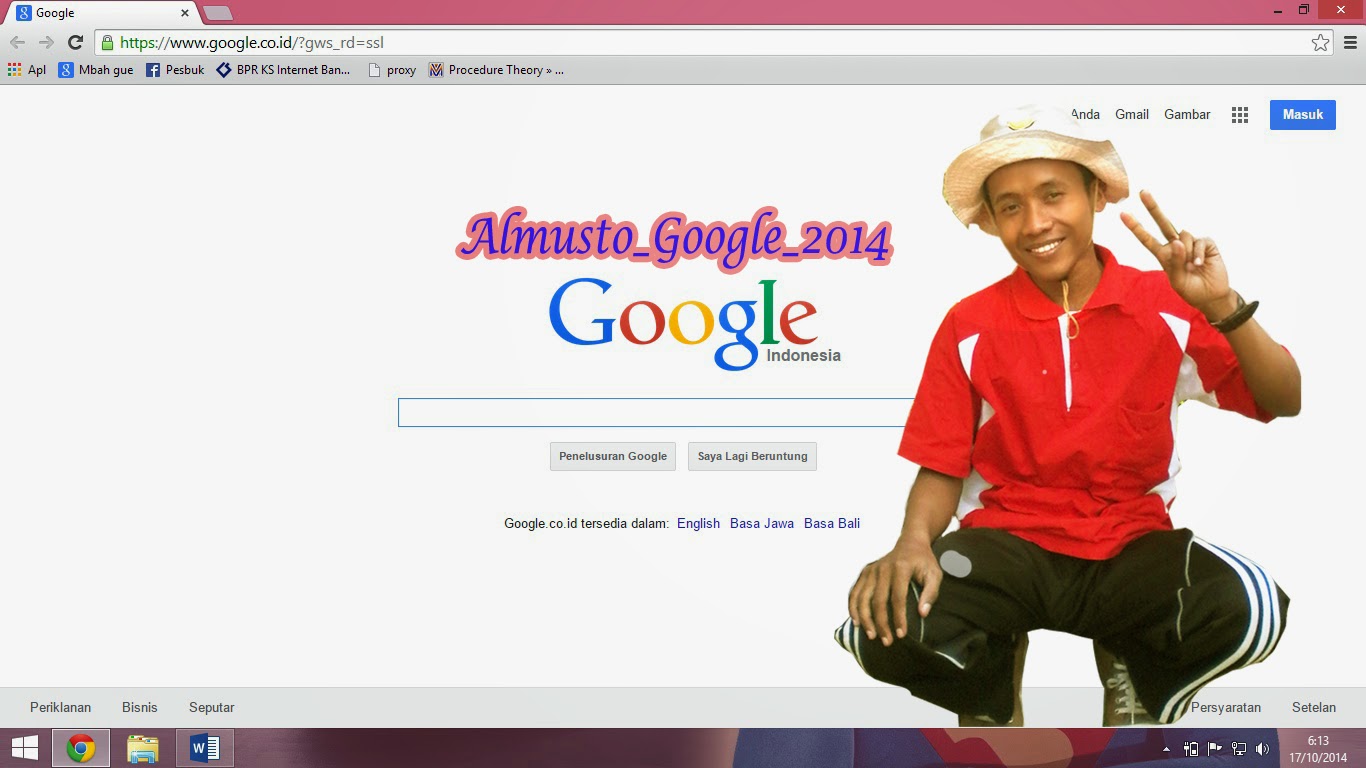Open the Apl apps bookmark shortcut
Image resolution: width=1366 pixels, height=768 pixels.
pos(27,70)
